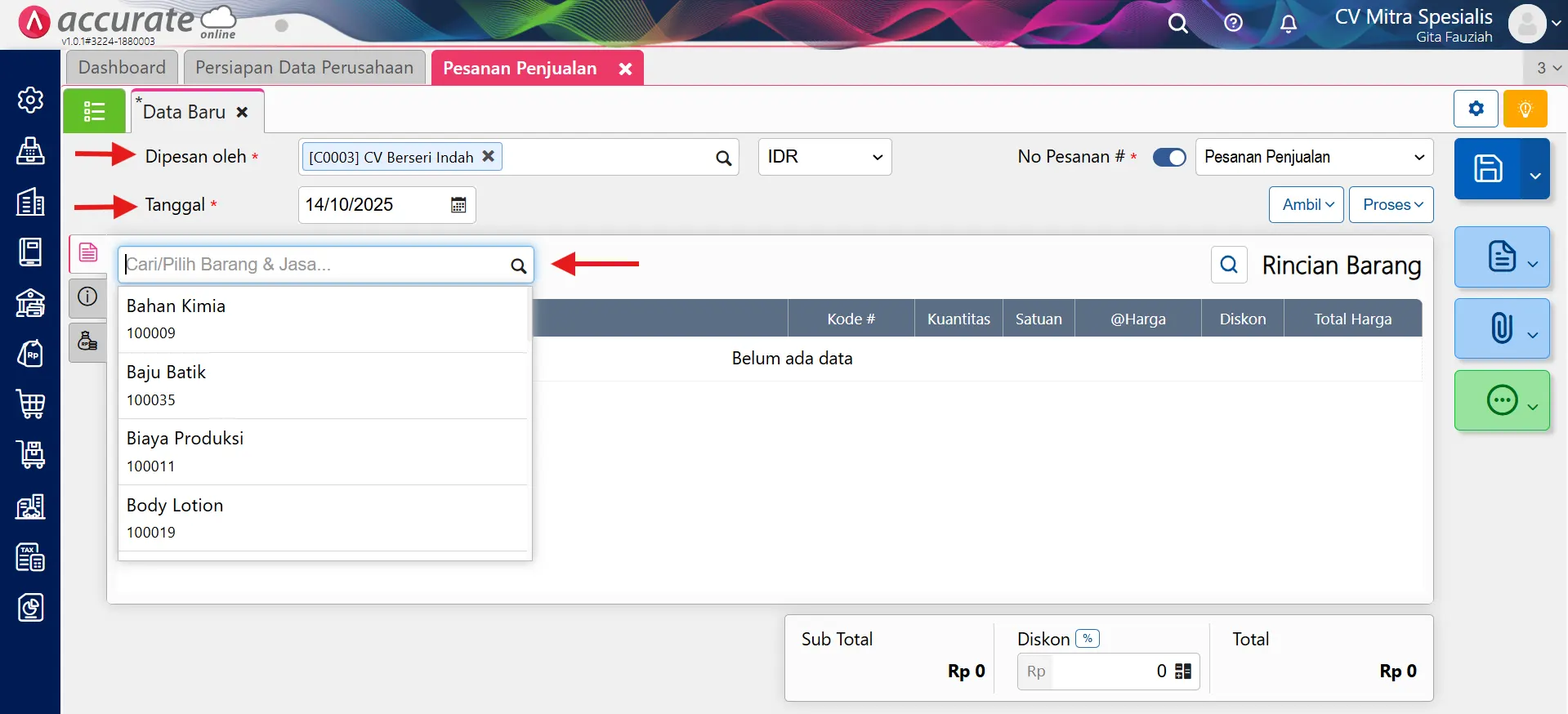Screen dimensions: 1568x714
Task: Save the order with the floppy disk button
Action: (1488, 168)
